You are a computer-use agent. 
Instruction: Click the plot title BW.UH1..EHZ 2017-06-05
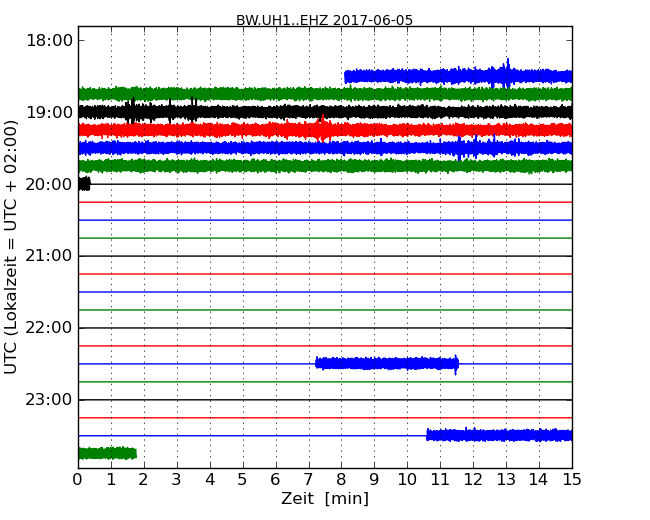324,20
